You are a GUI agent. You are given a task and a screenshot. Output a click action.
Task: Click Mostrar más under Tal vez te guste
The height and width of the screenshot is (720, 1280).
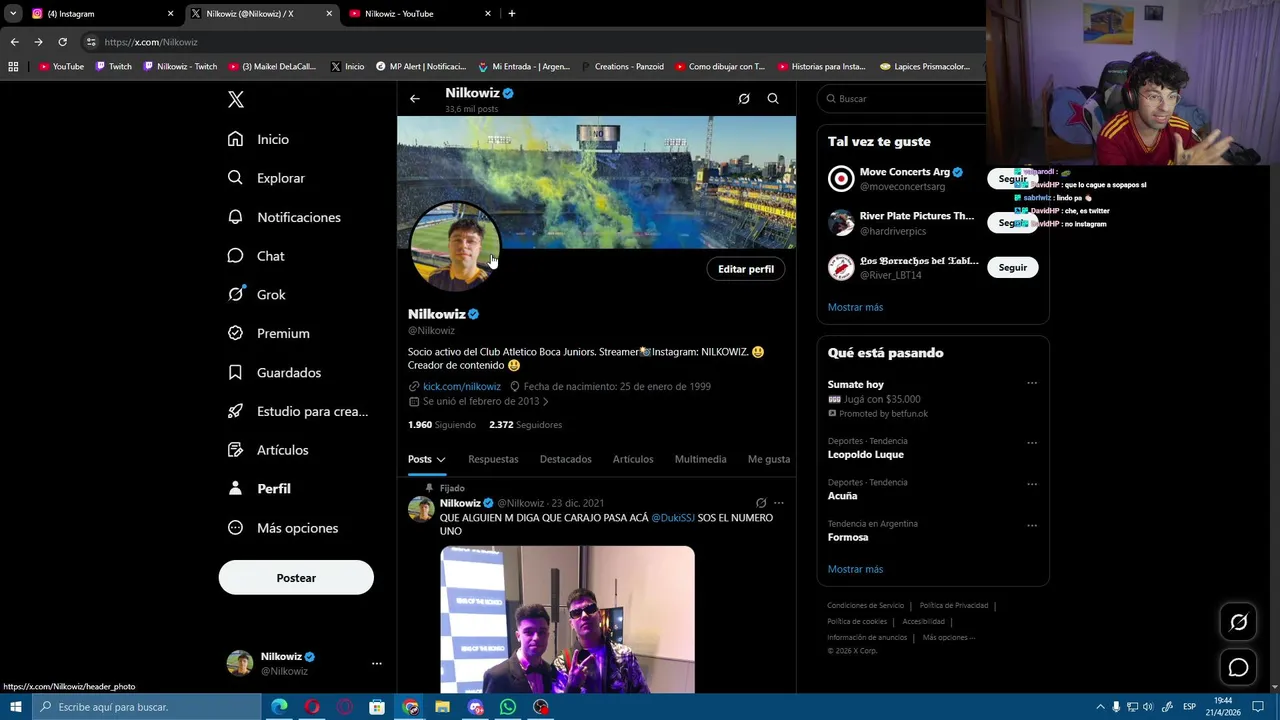[855, 307]
